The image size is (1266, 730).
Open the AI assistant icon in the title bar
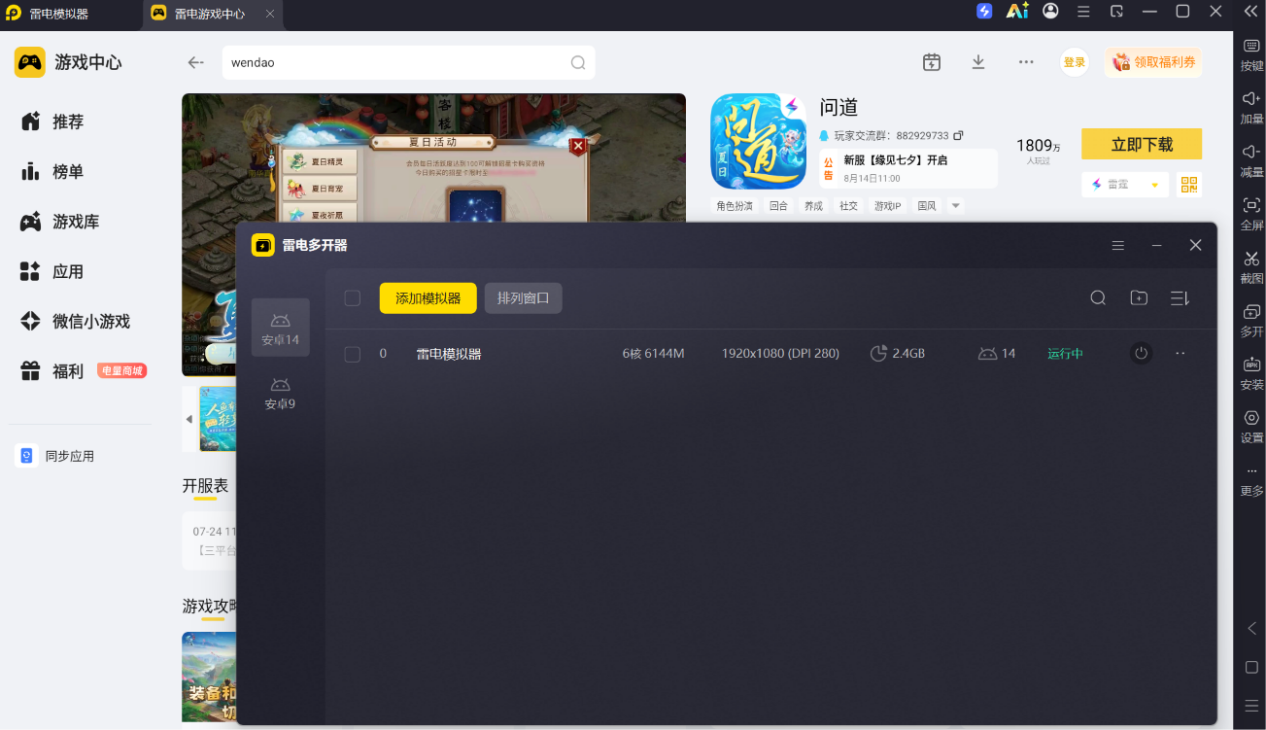tap(1017, 11)
